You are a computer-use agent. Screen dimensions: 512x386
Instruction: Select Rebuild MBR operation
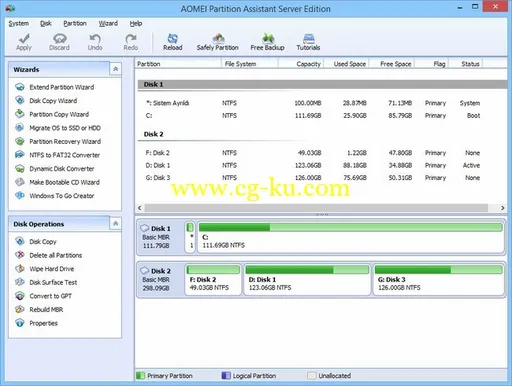coord(46,310)
